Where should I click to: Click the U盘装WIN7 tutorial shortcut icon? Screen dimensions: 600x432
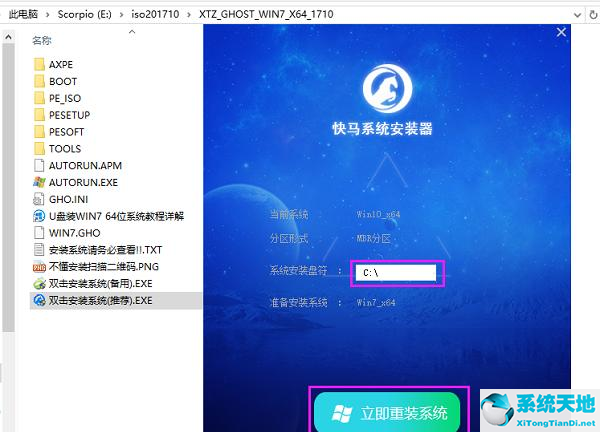[39, 216]
